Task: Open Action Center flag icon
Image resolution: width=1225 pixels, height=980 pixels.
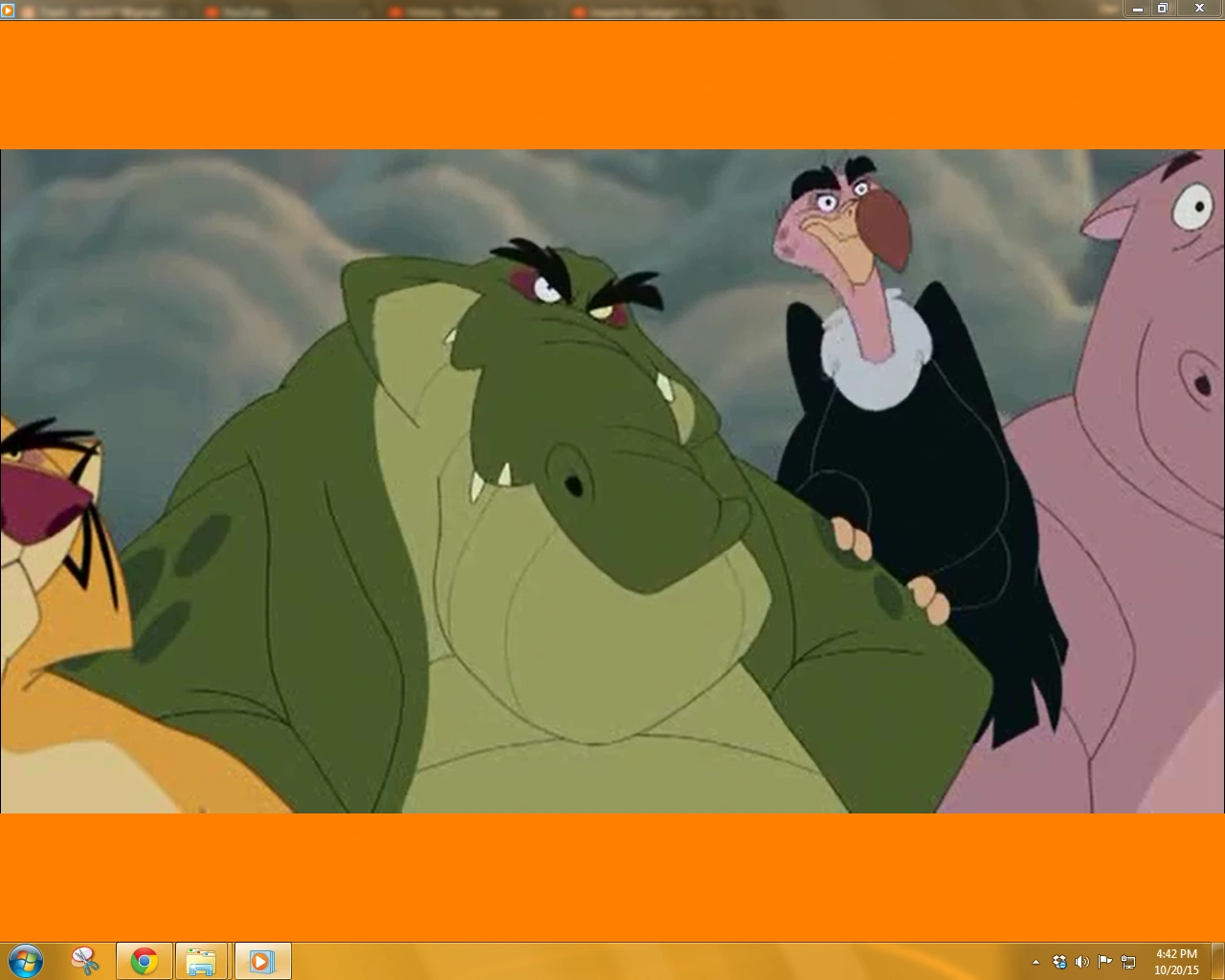Action: click(1104, 962)
